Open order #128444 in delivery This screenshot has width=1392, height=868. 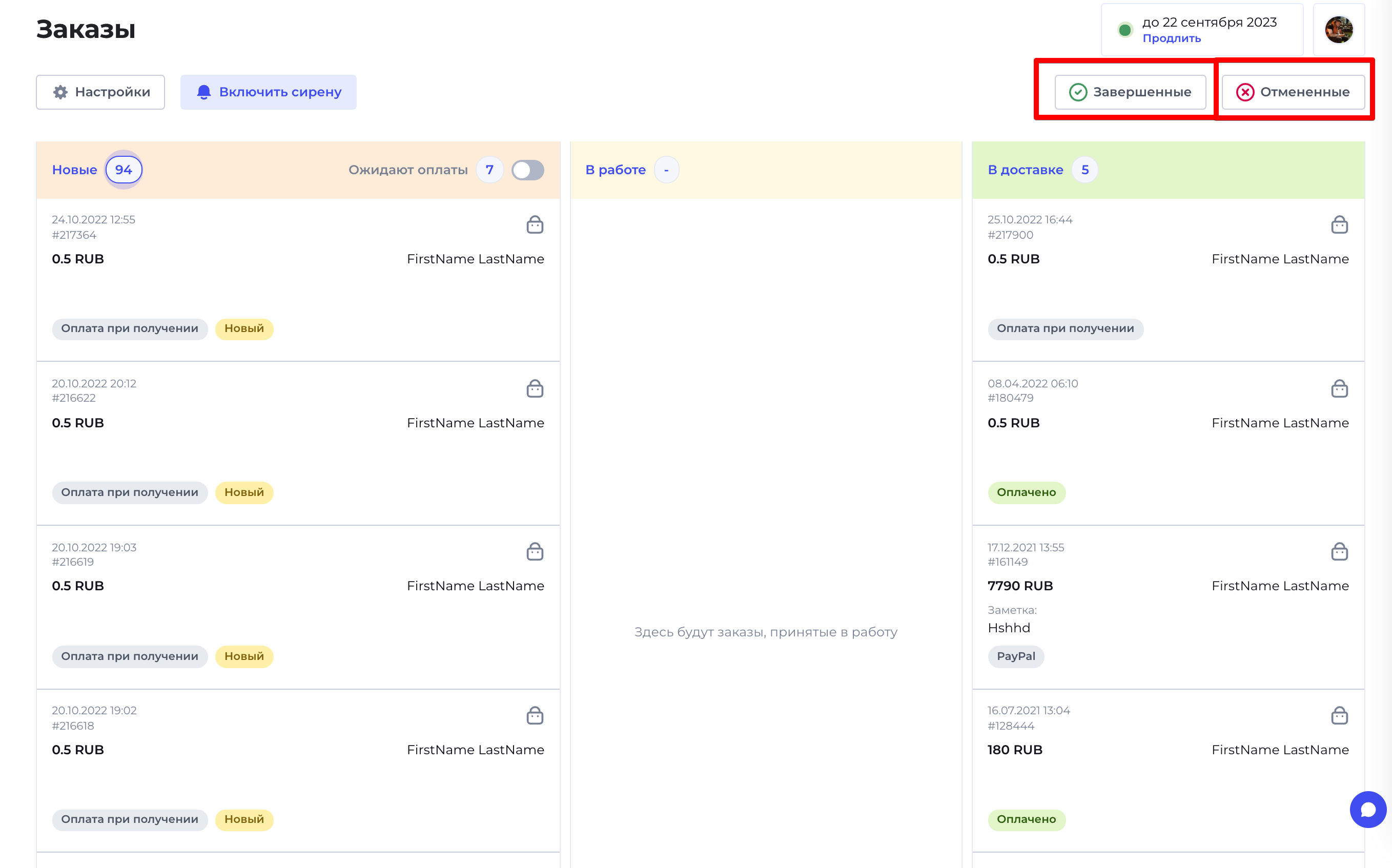pyautogui.click(x=1168, y=771)
